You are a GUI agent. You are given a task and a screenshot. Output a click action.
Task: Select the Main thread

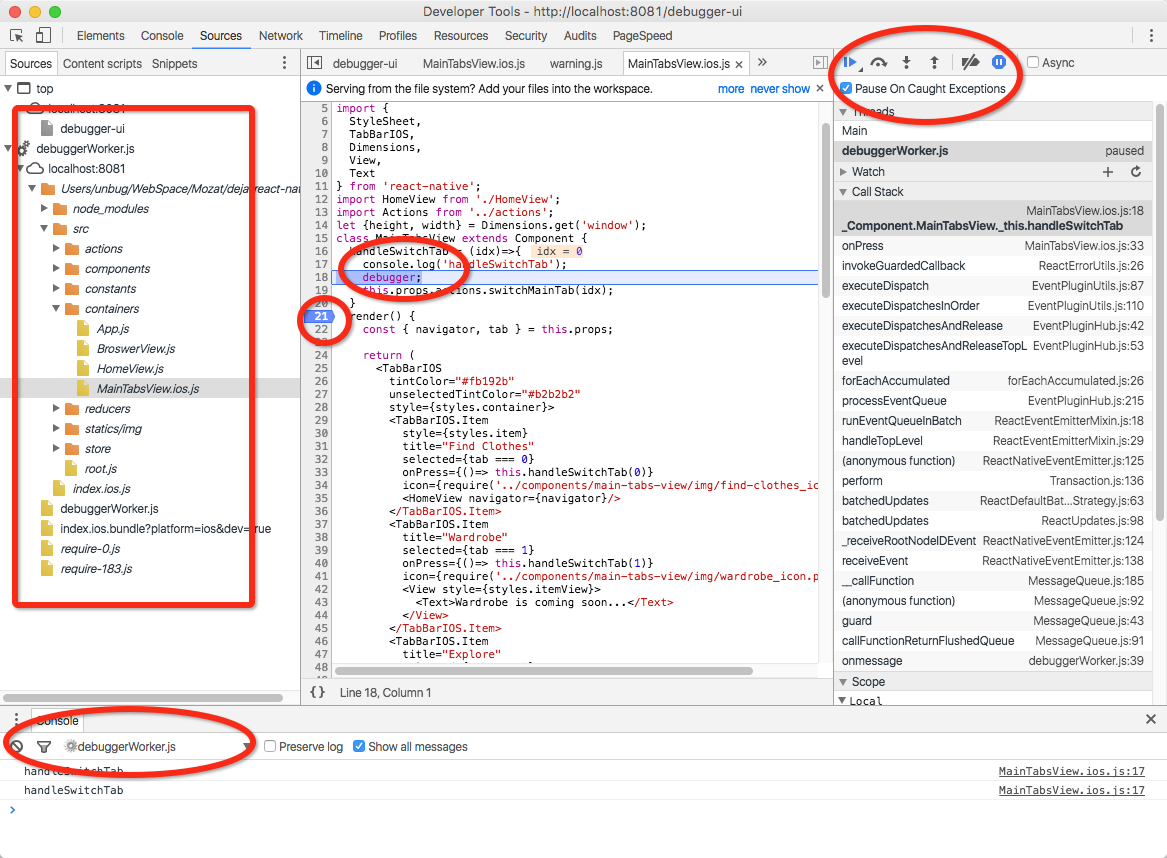pos(993,131)
